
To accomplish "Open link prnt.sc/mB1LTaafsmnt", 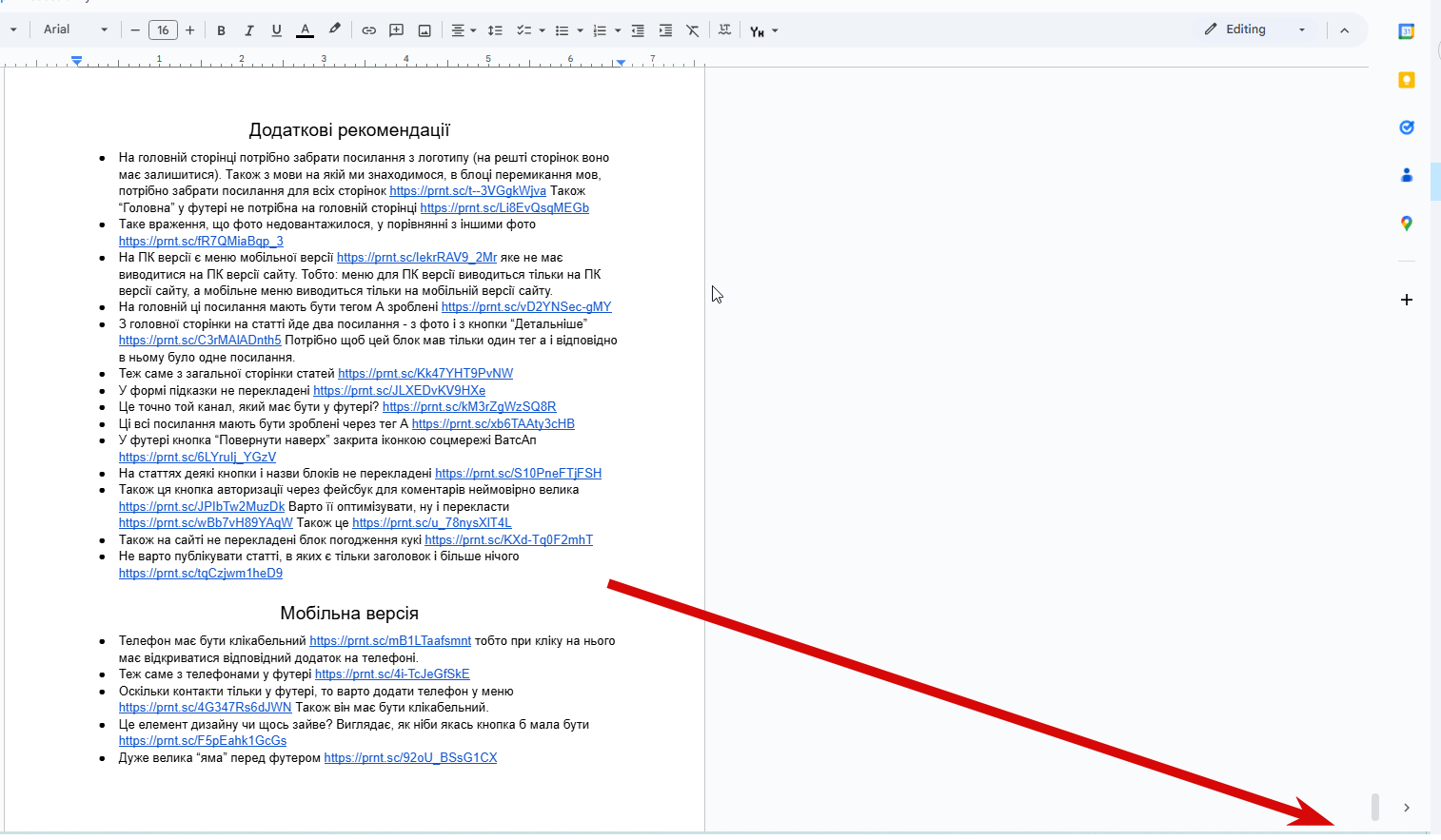I will [390, 641].
